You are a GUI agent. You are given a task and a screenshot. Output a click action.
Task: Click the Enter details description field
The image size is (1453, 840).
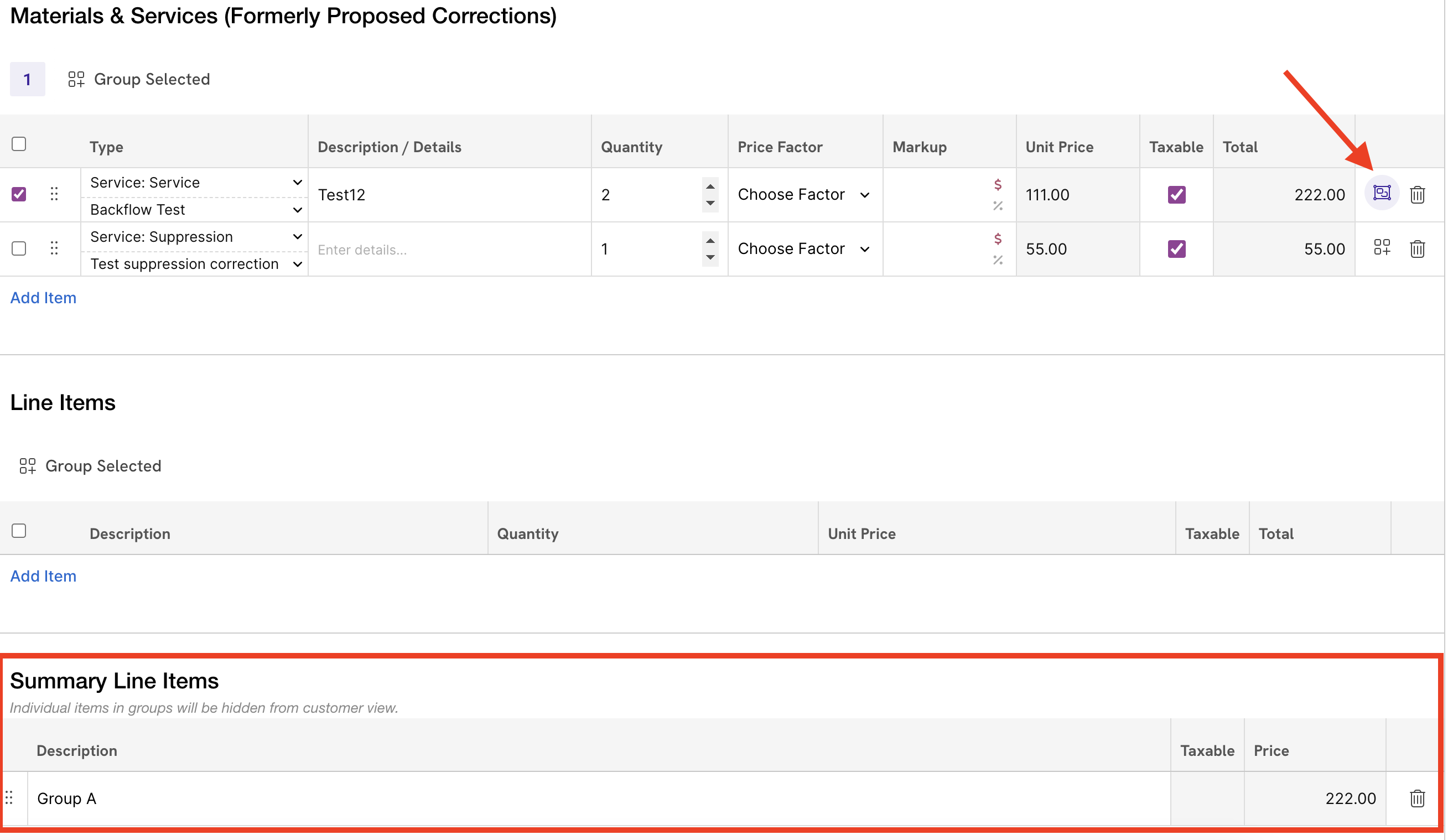450,249
